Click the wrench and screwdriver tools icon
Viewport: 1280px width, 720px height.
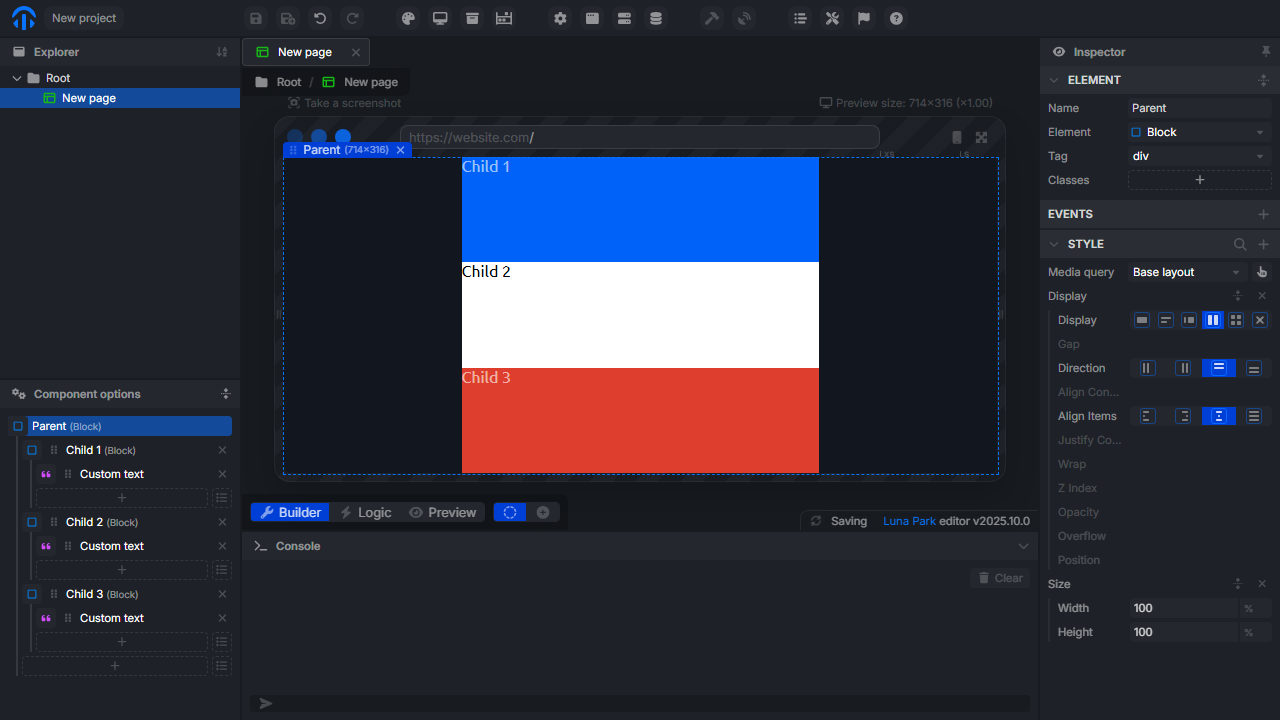click(x=832, y=18)
